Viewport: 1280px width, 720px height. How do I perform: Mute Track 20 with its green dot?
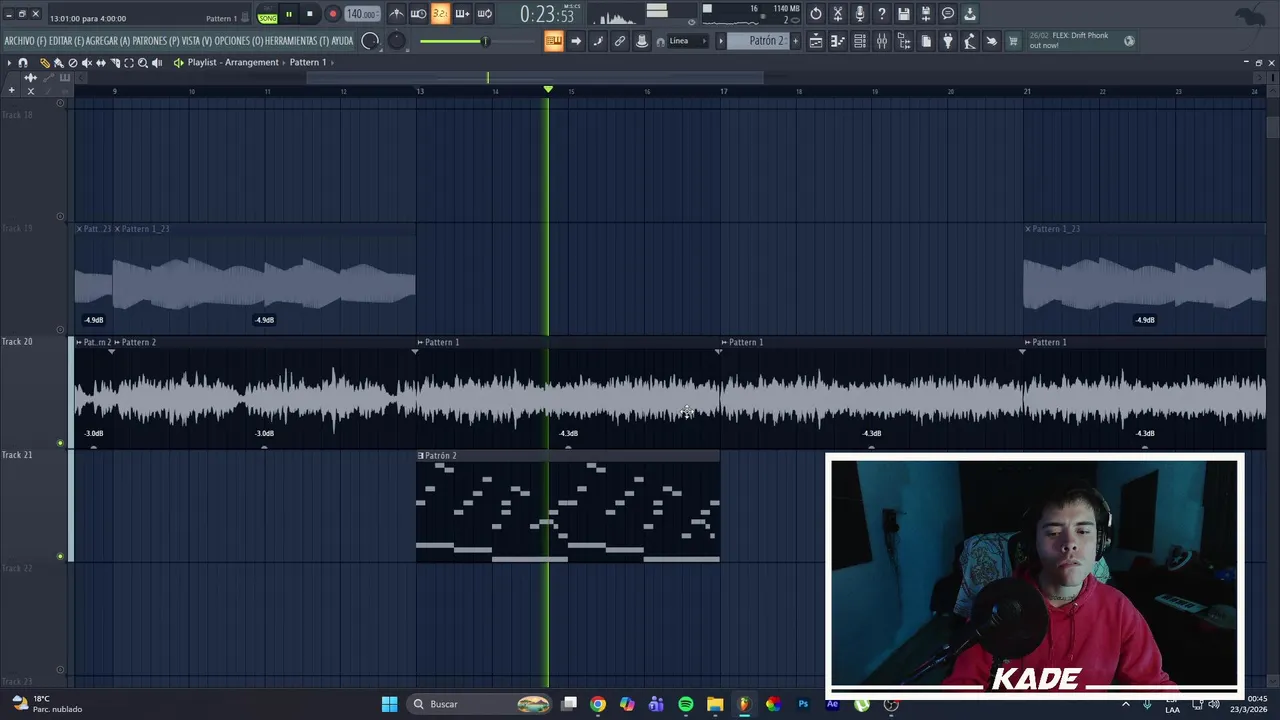click(60, 443)
